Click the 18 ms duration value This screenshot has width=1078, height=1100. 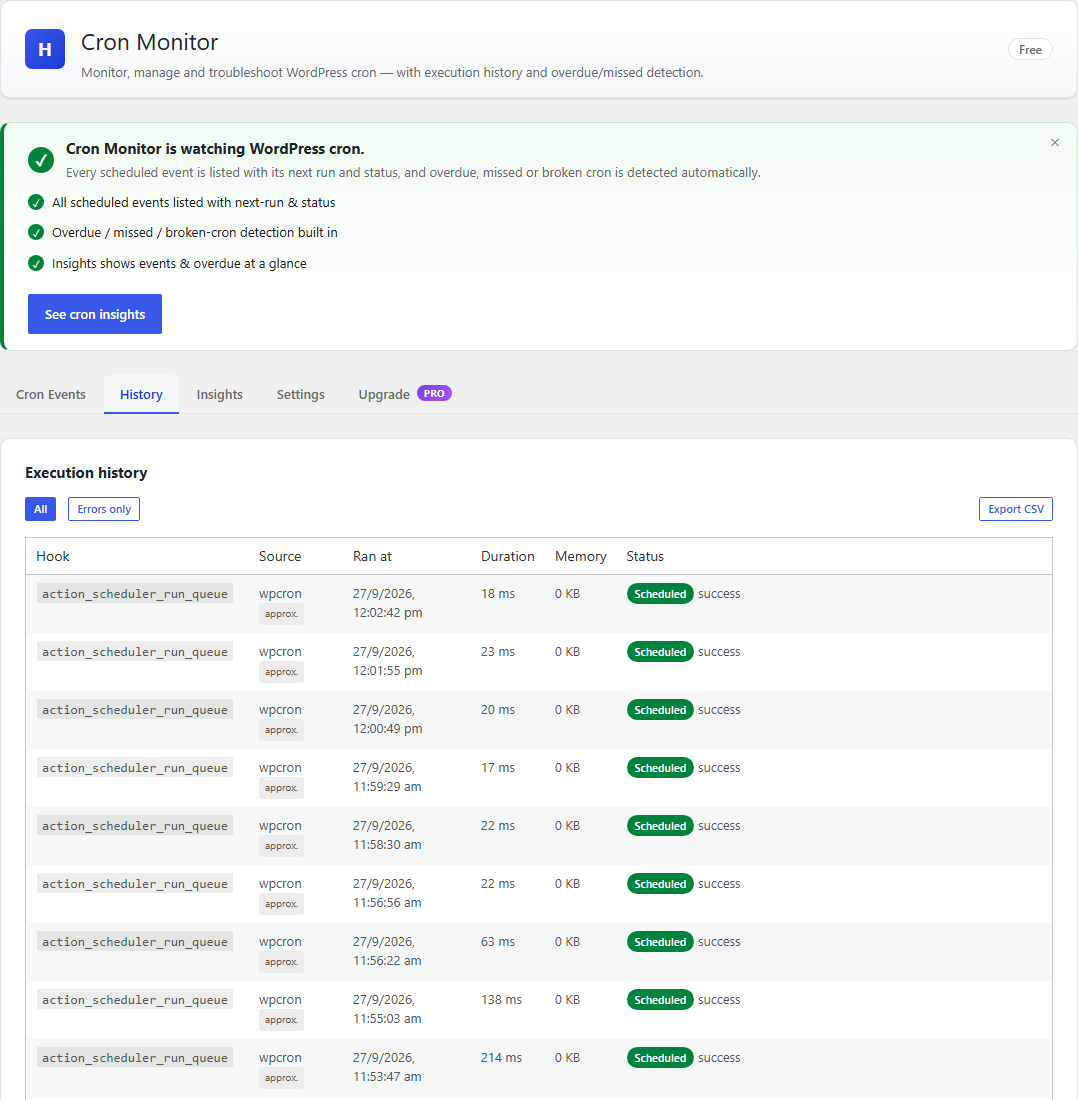[498, 593]
